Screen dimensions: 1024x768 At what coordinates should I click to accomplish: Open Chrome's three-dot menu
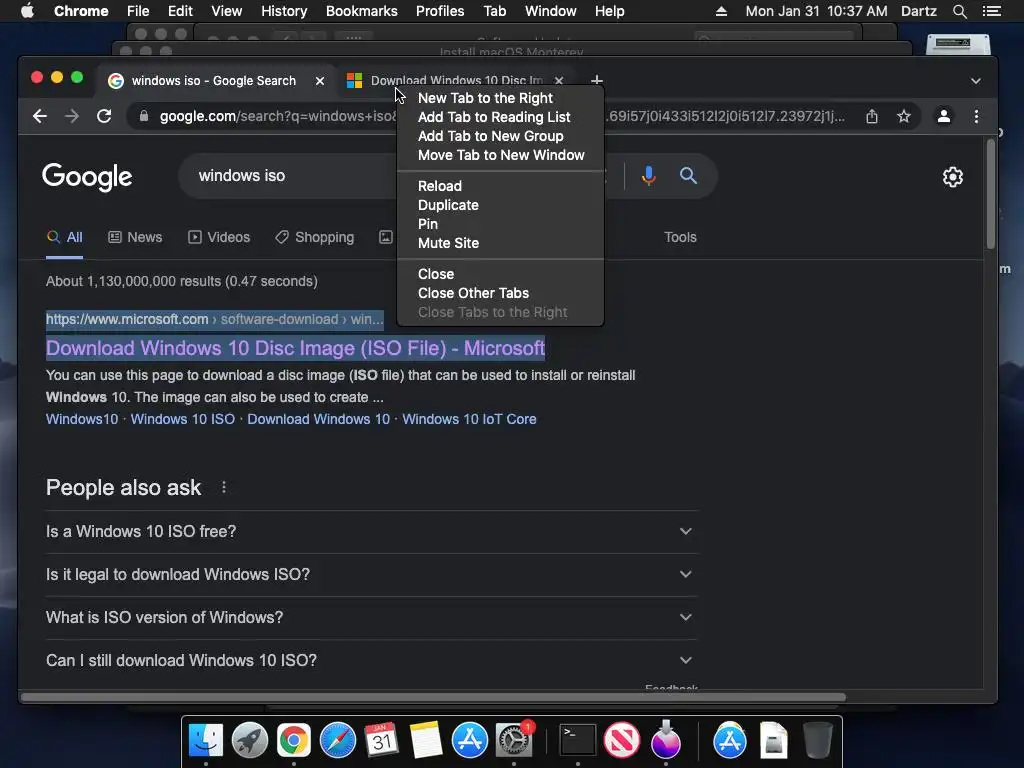pyautogui.click(x=976, y=116)
